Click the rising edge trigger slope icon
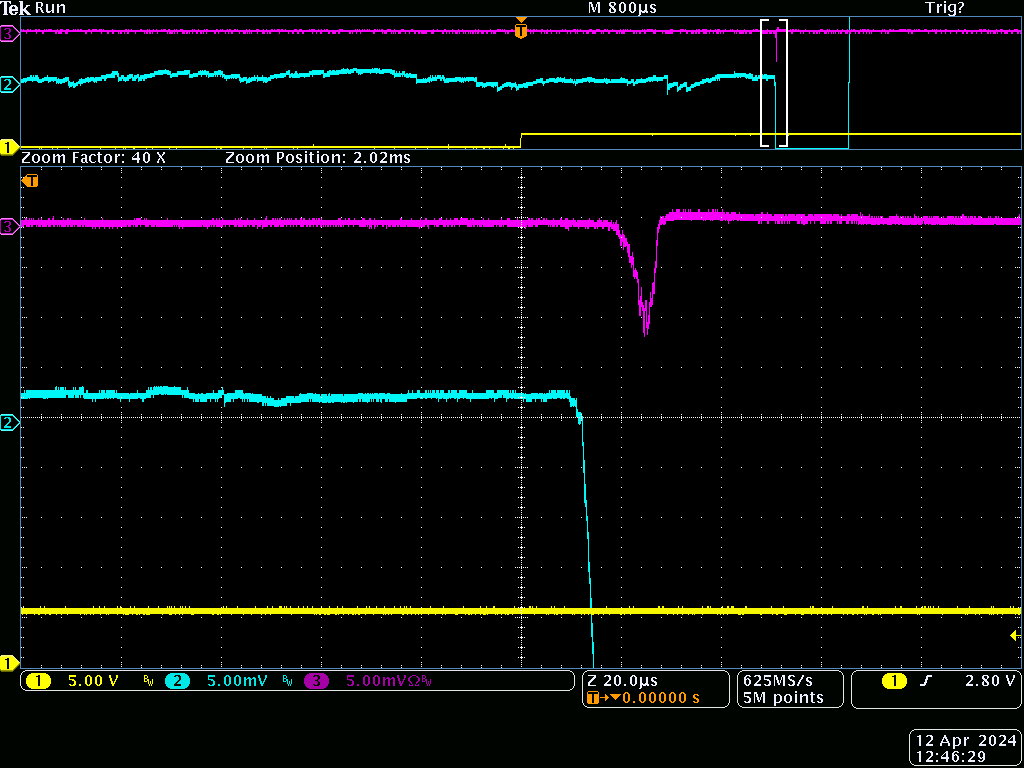 pos(926,681)
